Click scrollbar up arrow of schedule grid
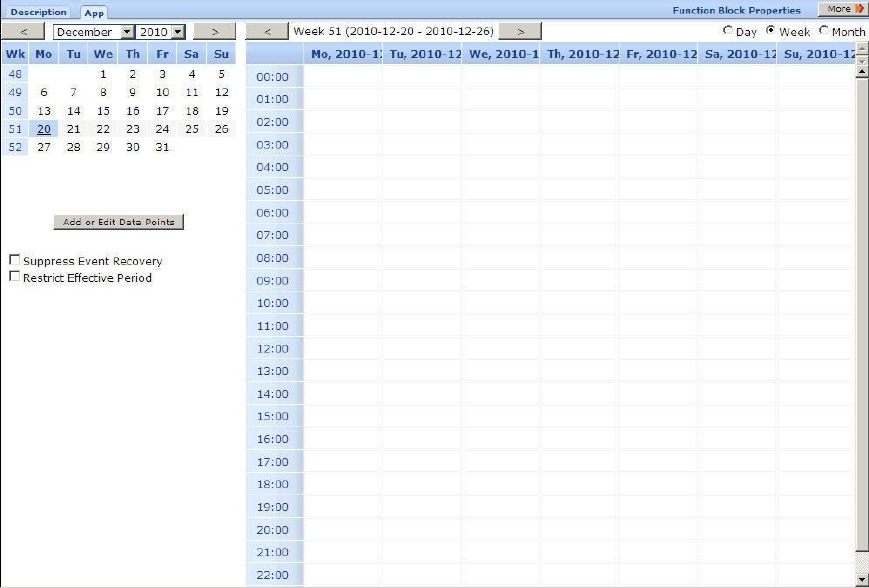Screen dimensions: 869x588 point(862,71)
